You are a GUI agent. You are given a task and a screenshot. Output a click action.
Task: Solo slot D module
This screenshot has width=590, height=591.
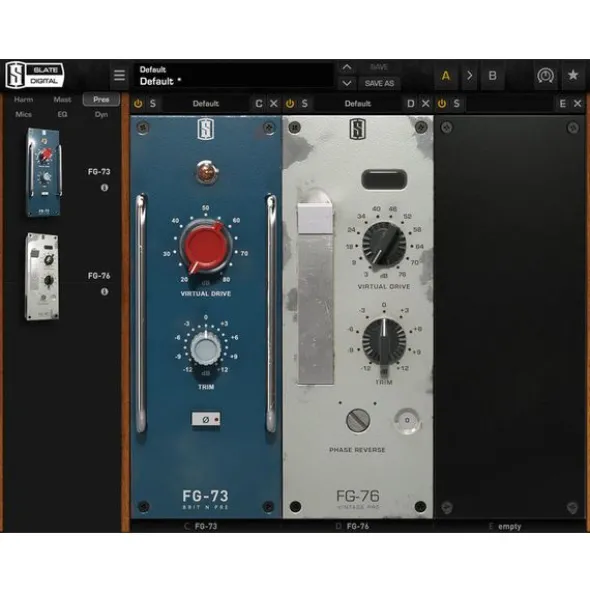tap(305, 104)
